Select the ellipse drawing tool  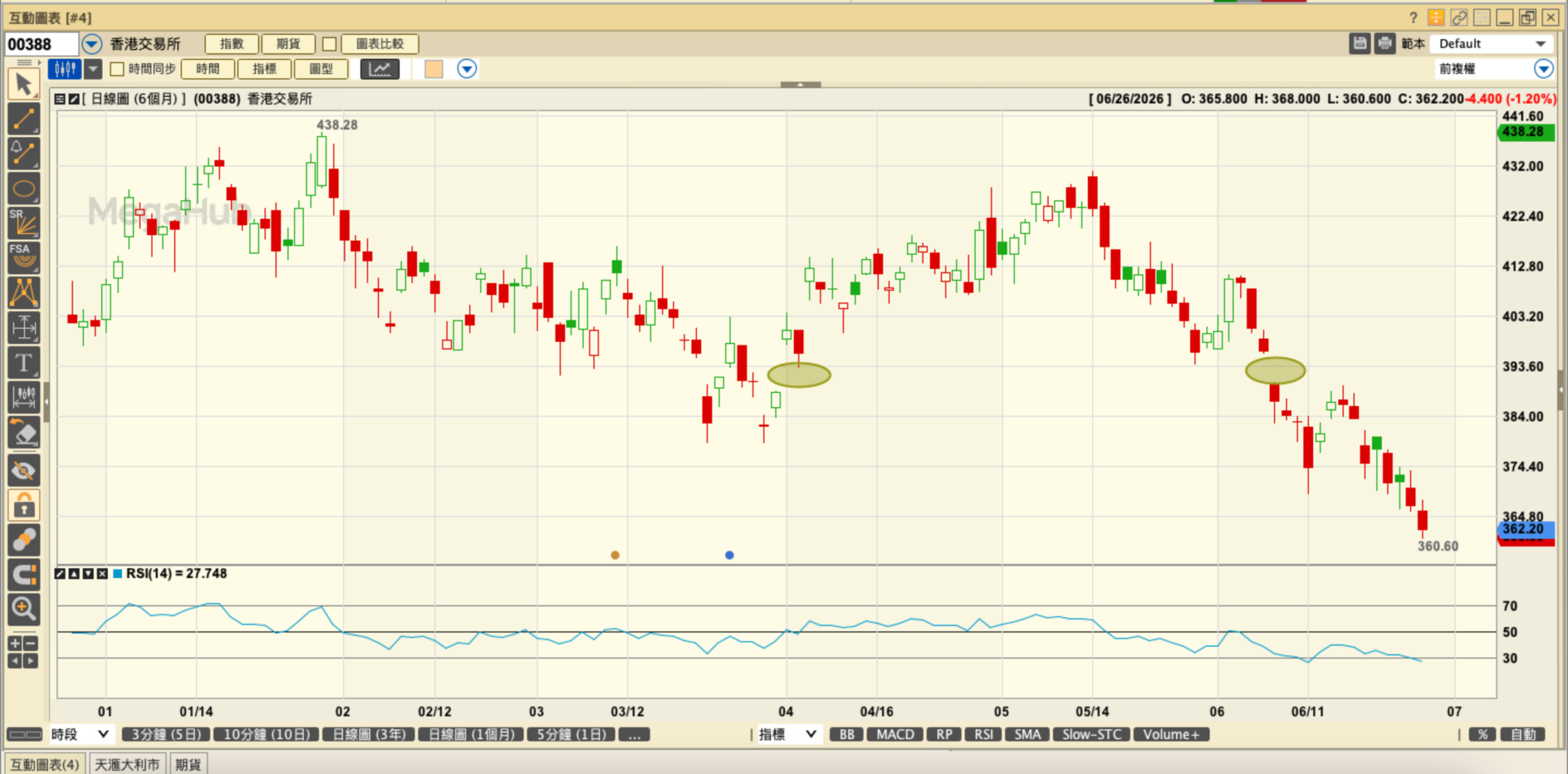point(24,189)
